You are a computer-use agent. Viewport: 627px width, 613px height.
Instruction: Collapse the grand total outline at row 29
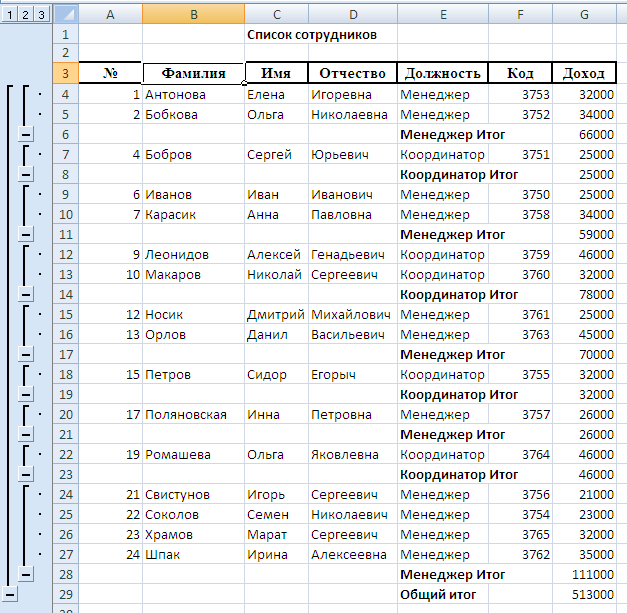point(10,595)
